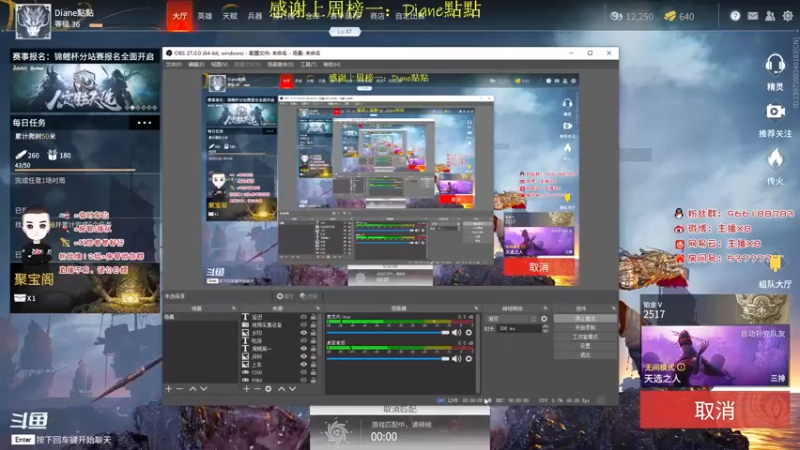The height and width of the screenshot is (450, 800).
Task: Move source up in Sources panel
Action: click(x=282, y=389)
